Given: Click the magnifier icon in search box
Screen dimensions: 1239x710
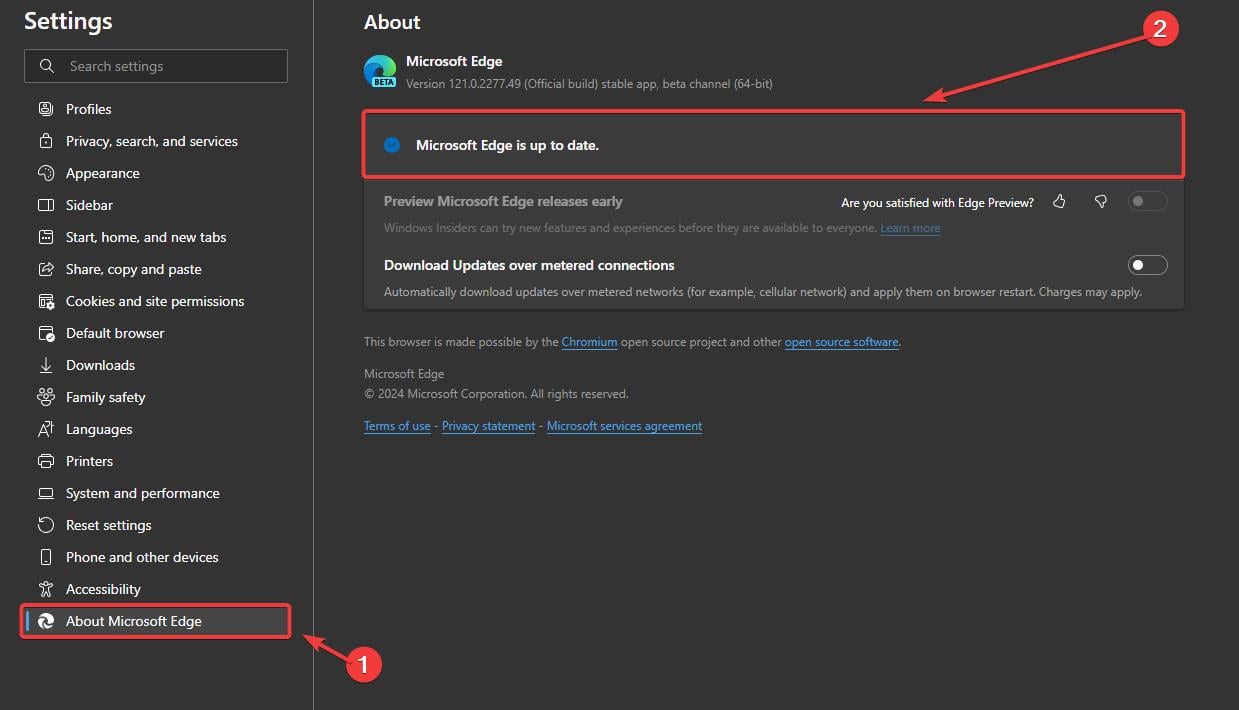Looking at the screenshot, I should pos(46,66).
